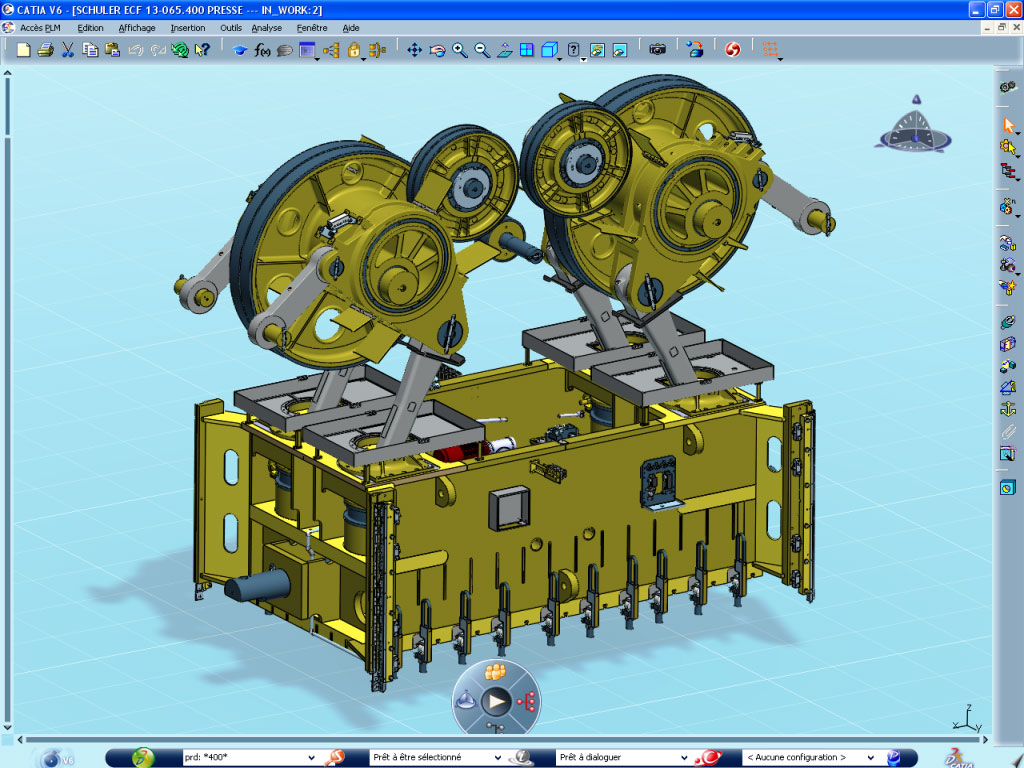Expand the 'Aucune configuration' dropdown
1024x768 pixels.
click(869, 757)
